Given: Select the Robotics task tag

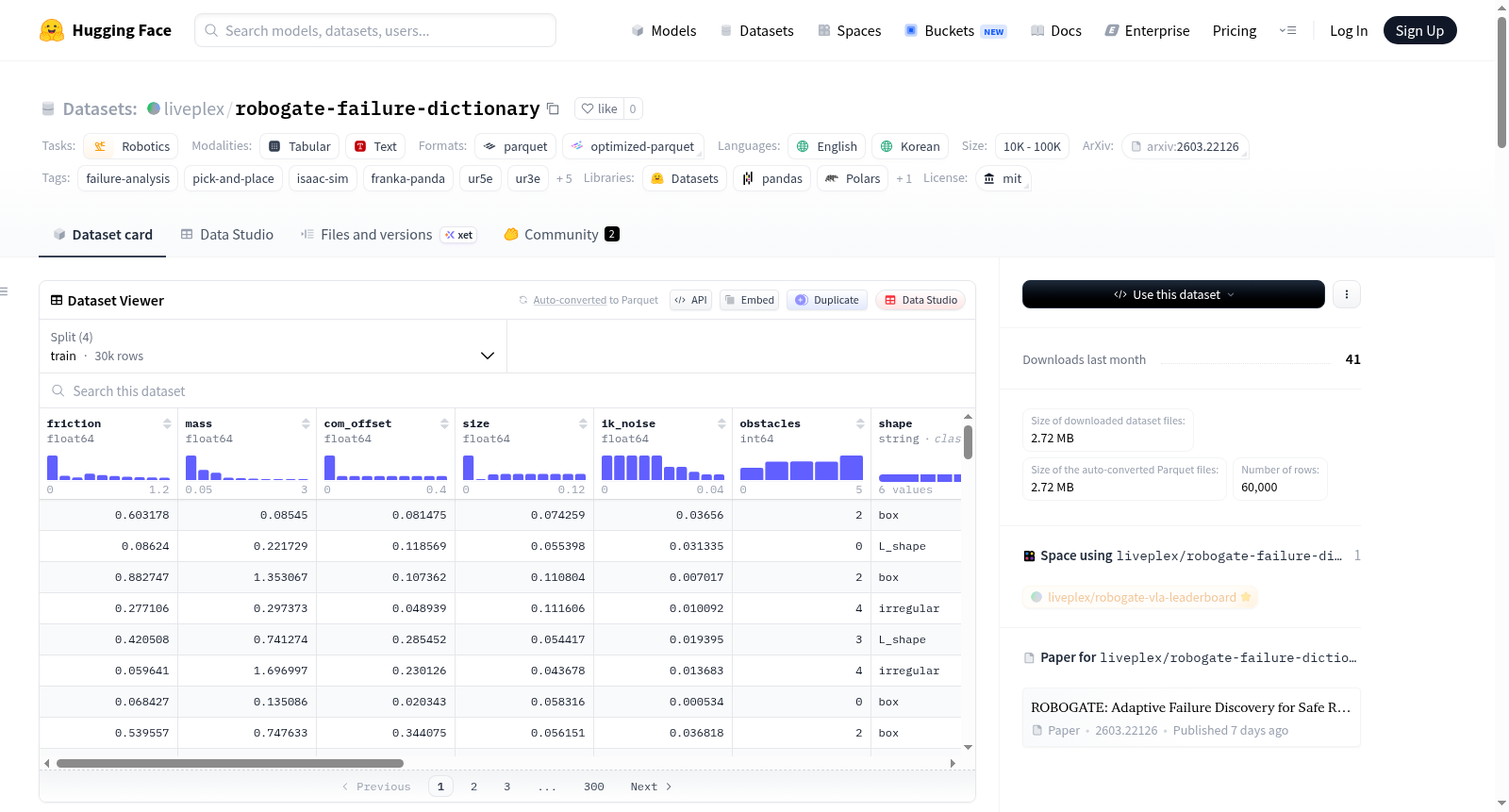Looking at the screenshot, I should pos(131,146).
